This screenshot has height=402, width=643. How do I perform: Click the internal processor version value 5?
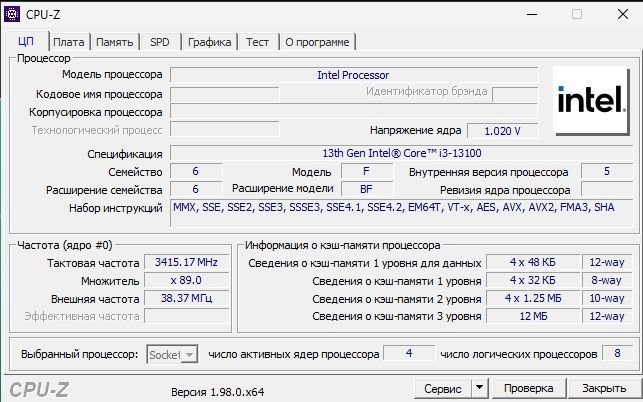point(607,171)
